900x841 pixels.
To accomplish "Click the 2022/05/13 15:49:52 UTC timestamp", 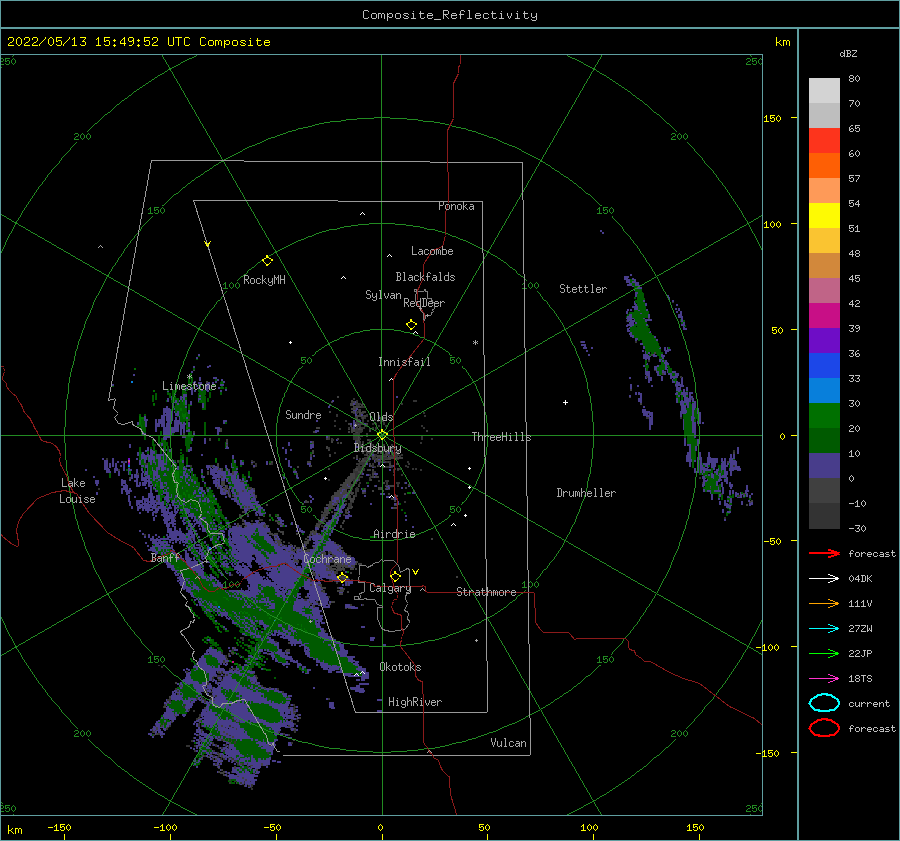I will 138,42.
